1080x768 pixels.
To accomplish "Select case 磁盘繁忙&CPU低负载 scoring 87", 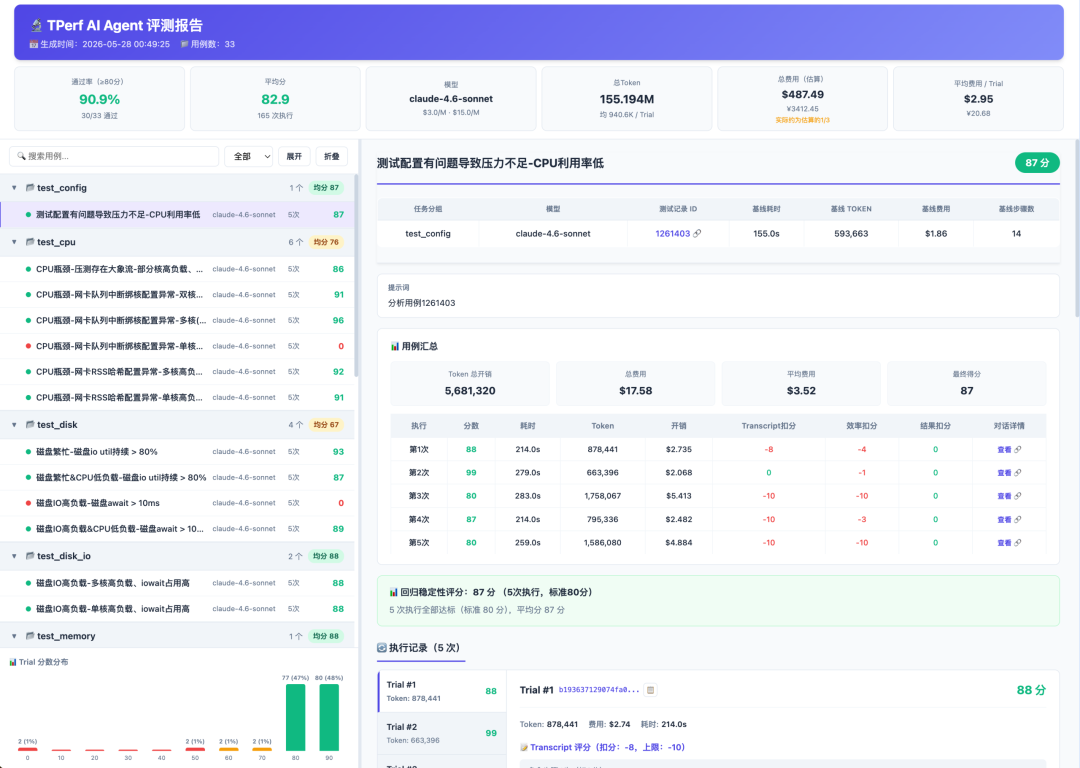I will 177,477.
